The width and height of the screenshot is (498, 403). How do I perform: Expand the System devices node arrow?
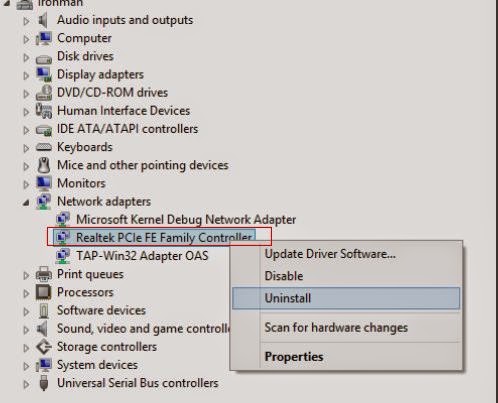26,366
